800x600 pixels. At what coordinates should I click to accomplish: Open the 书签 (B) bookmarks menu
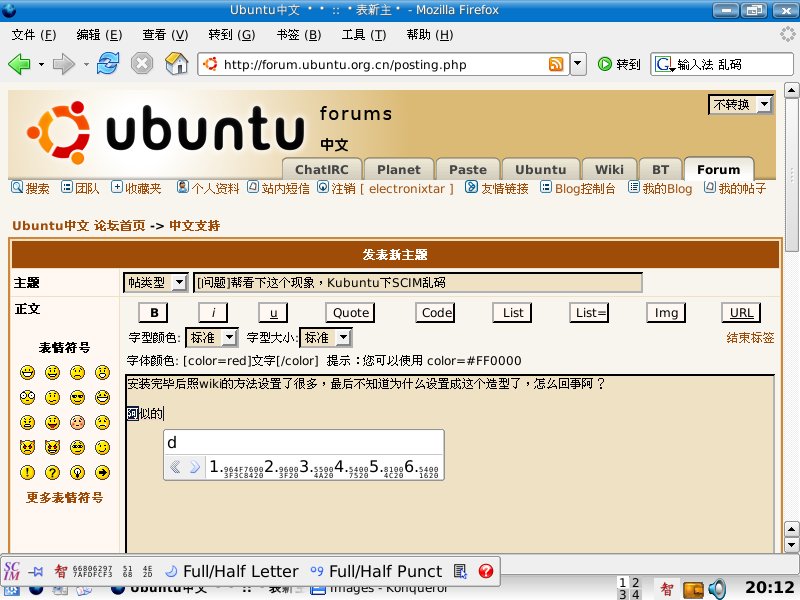(x=298, y=35)
